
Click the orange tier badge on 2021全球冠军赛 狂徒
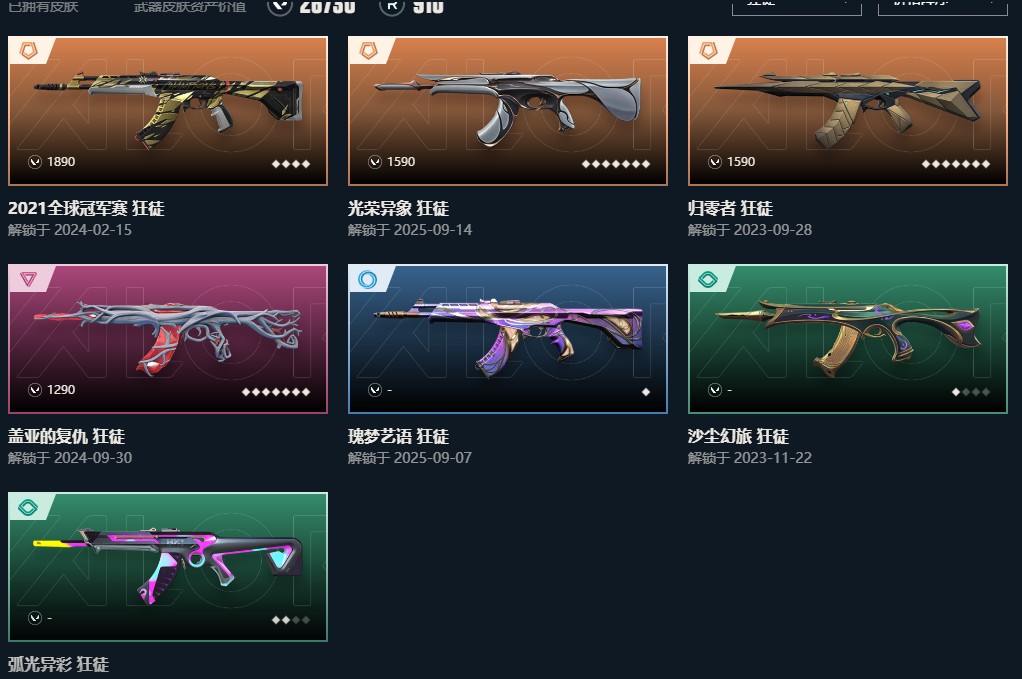[29, 50]
